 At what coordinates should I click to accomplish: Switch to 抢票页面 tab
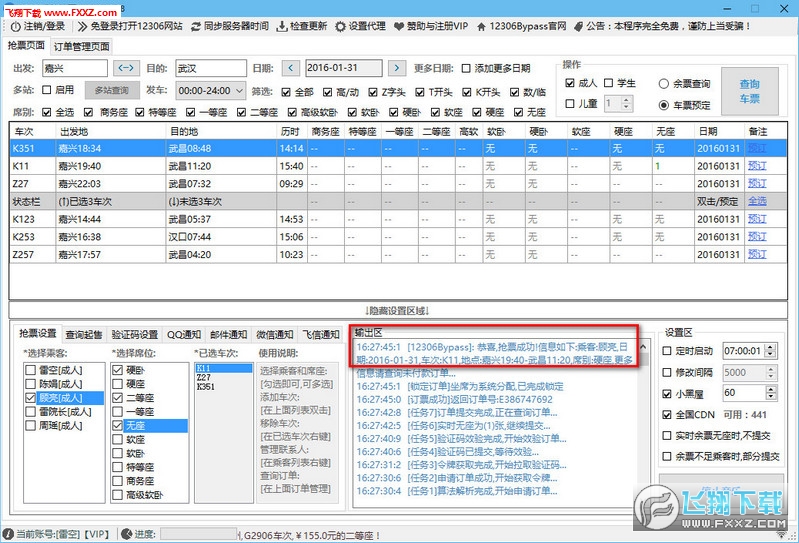tap(26, 45)
